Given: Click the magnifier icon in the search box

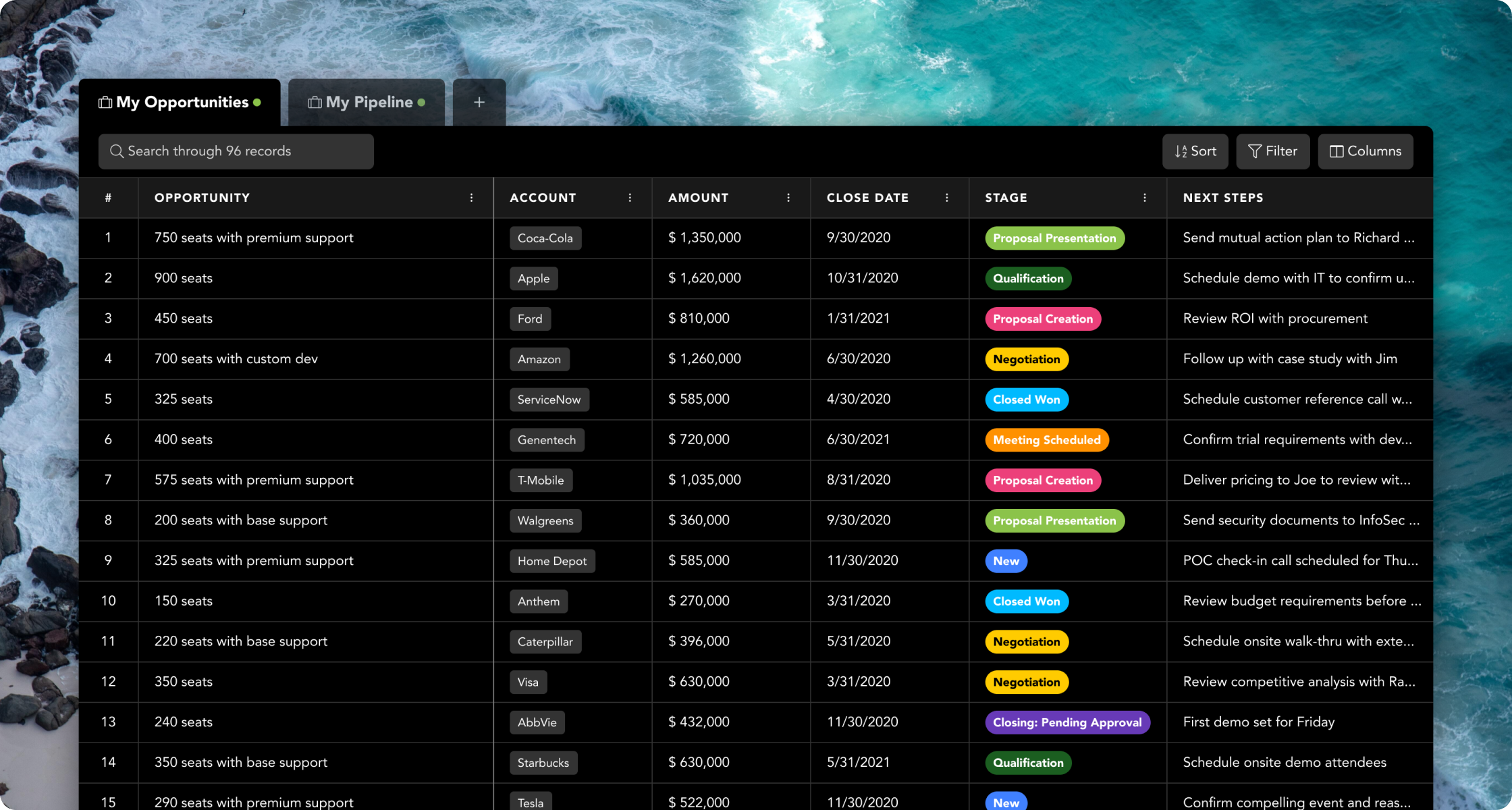Looking at the screenshot, I should pyautogui.click(x=117, y=151).
